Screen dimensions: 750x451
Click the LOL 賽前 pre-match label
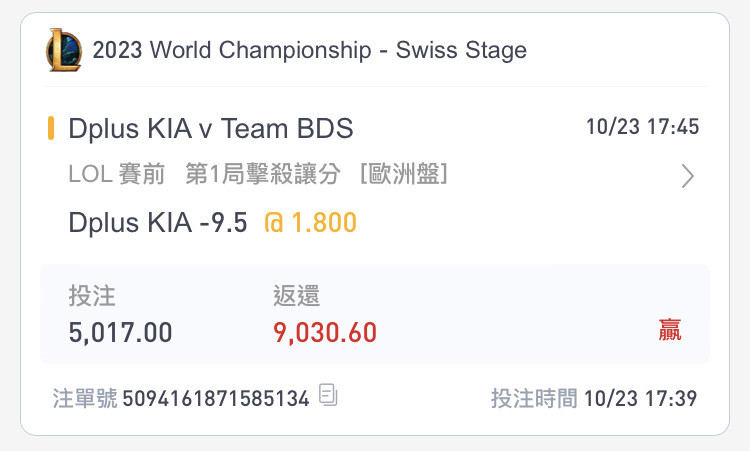(x=117, y=174)
